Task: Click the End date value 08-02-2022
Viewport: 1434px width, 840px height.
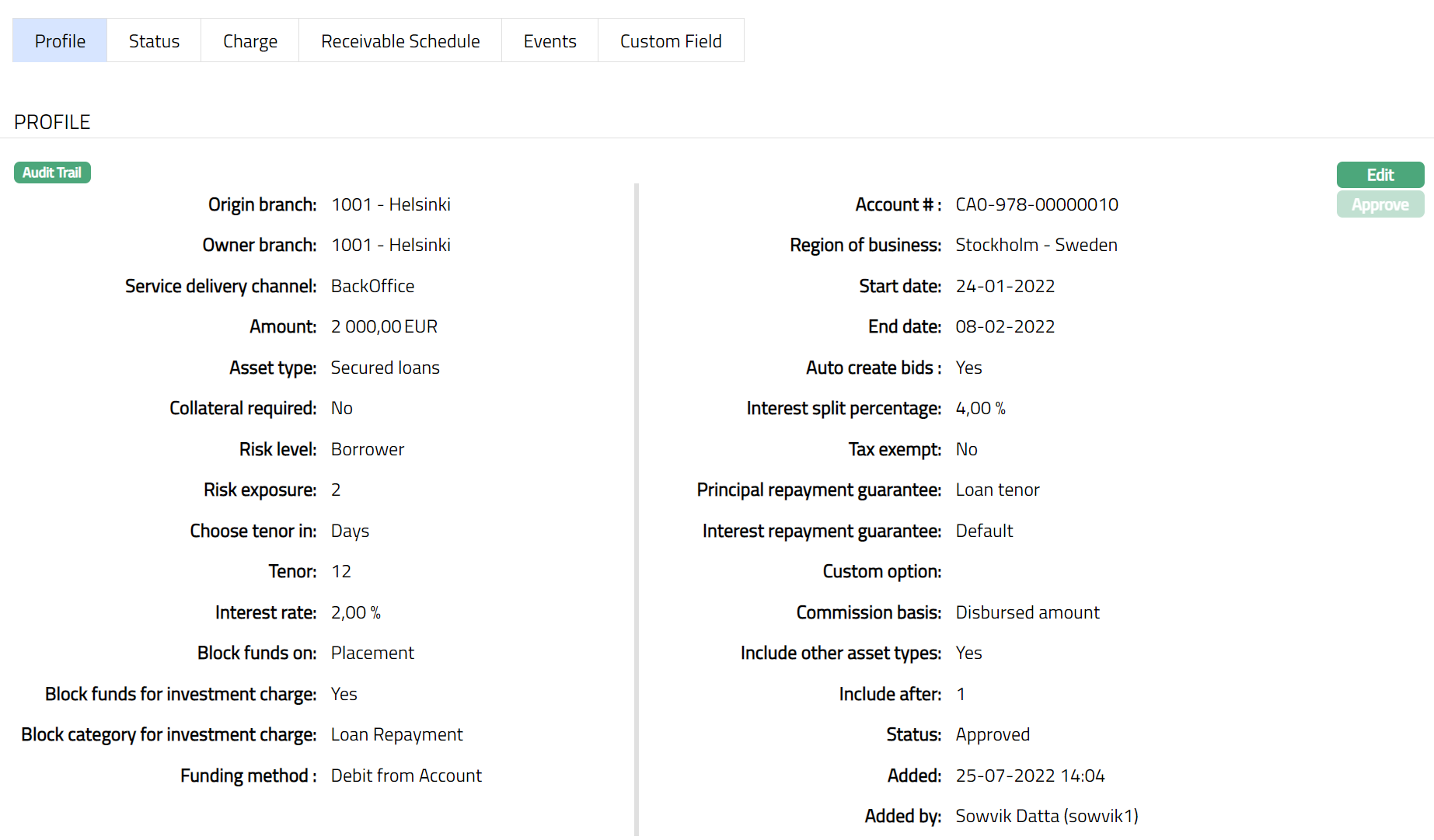Action: [1005, 327]
